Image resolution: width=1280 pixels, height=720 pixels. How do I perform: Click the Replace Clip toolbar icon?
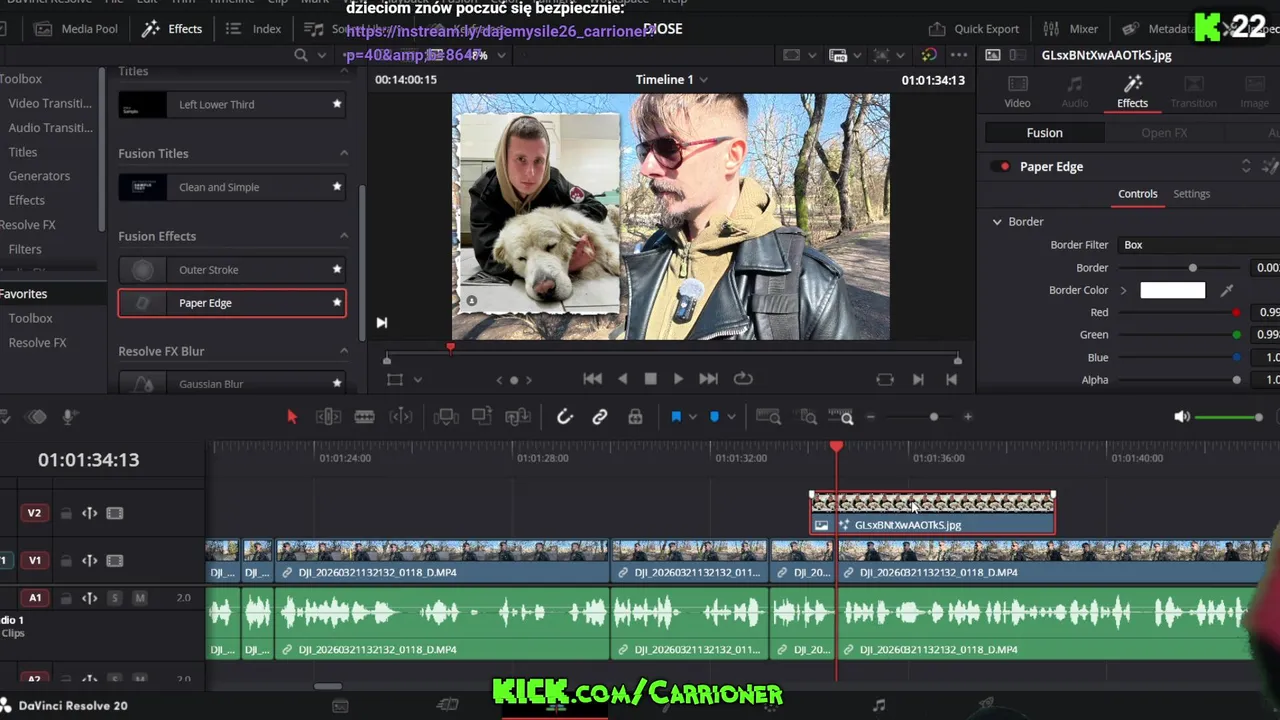click(517, 417)
